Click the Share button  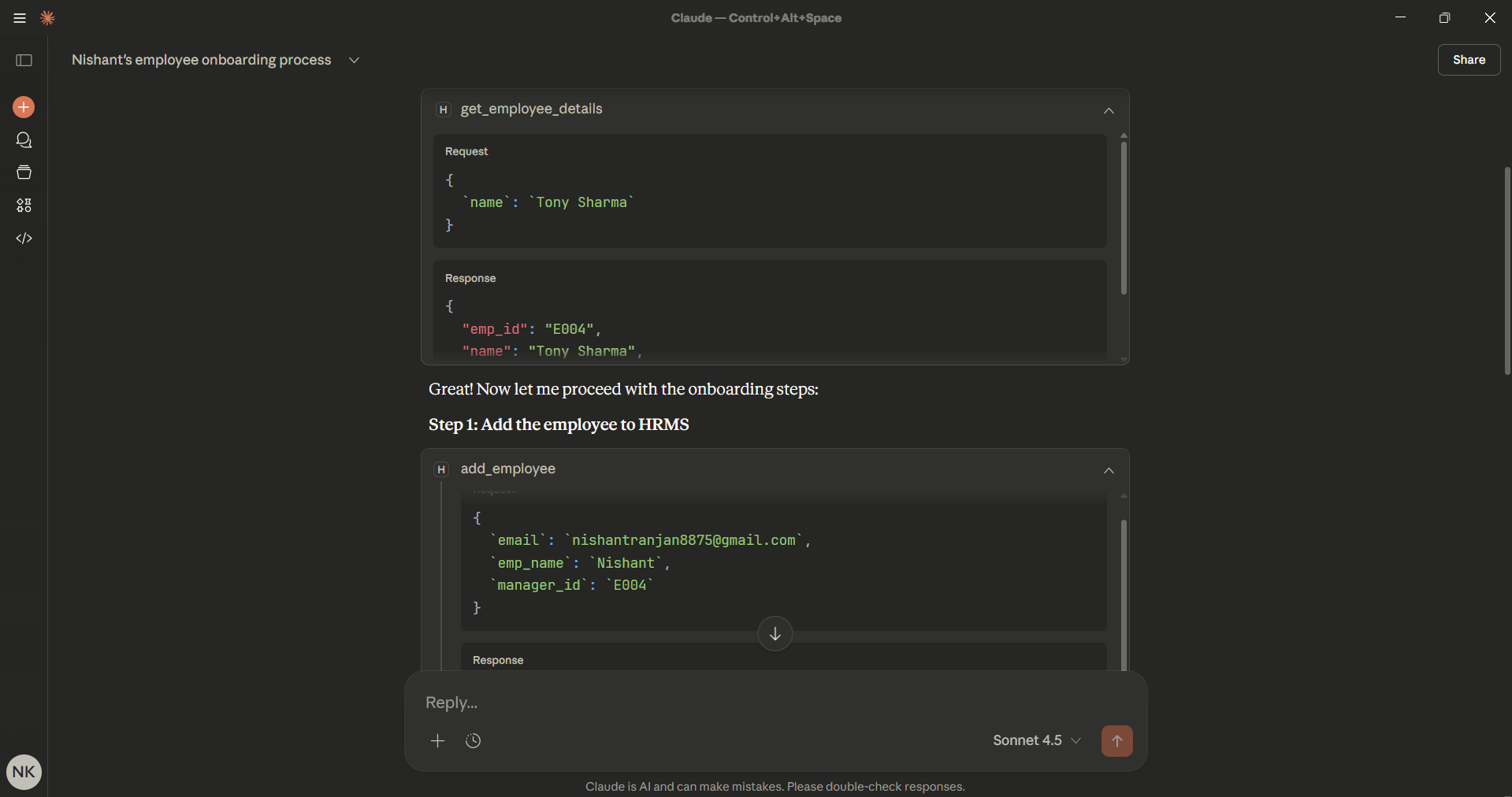tap(1469, 60)
